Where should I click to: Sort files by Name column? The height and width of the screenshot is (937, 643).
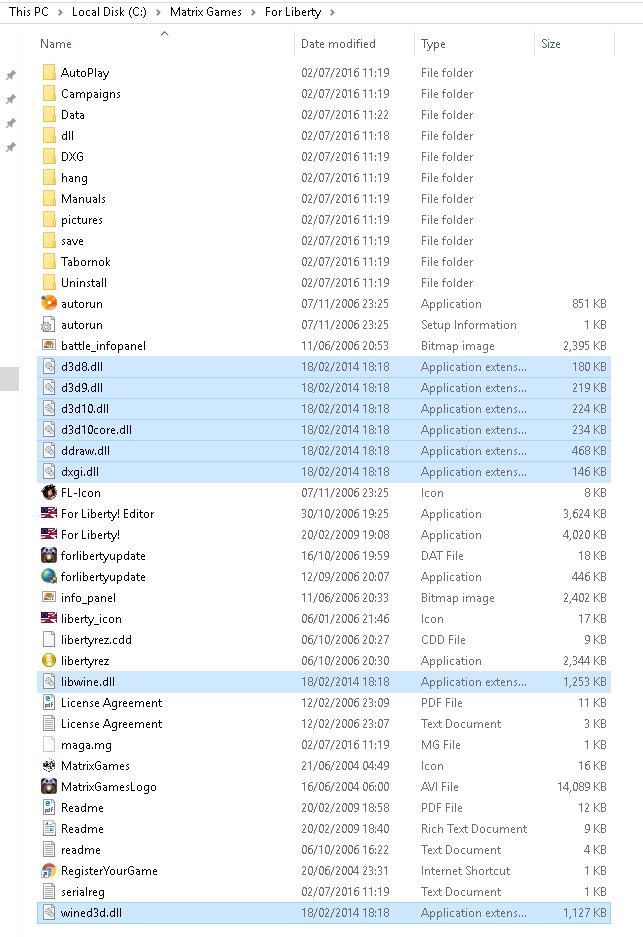[x=56, y=44]
